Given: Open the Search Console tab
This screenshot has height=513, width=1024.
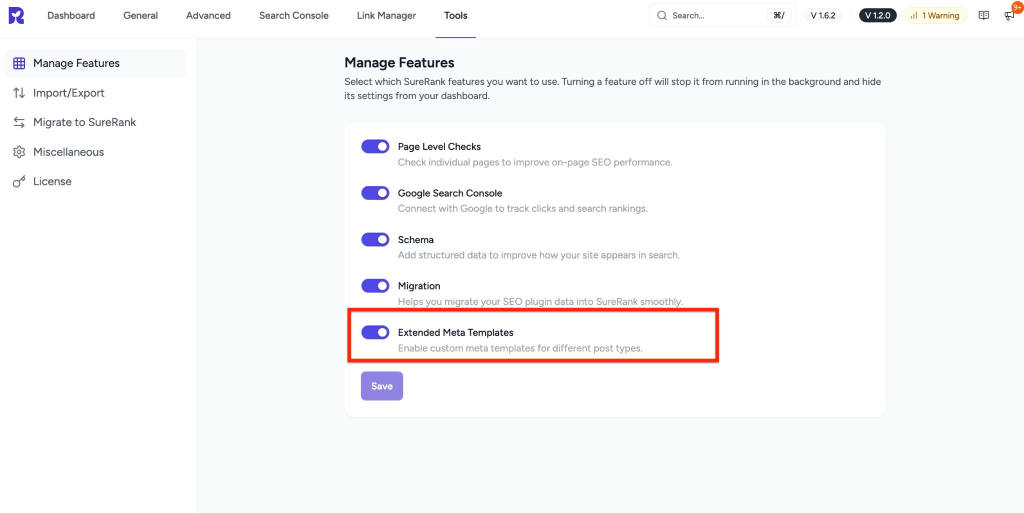Looking at the screenshot, I should (294, 16).
